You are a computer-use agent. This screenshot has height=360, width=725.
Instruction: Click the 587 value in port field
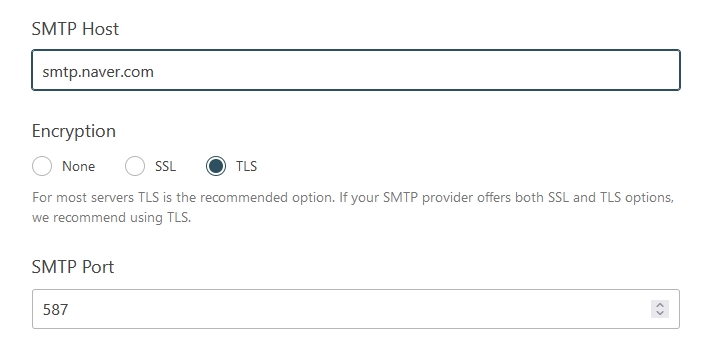55,310
